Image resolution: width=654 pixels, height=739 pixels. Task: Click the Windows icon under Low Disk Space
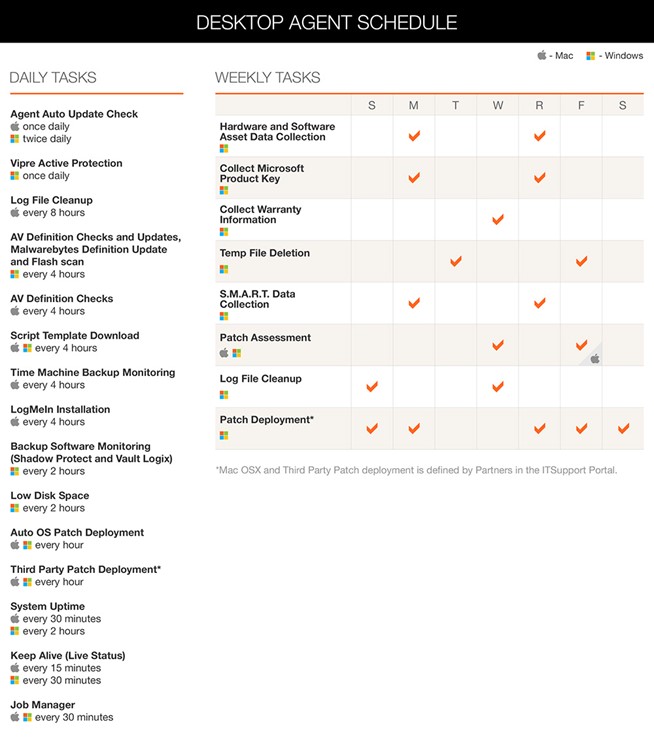pos(15,508)
